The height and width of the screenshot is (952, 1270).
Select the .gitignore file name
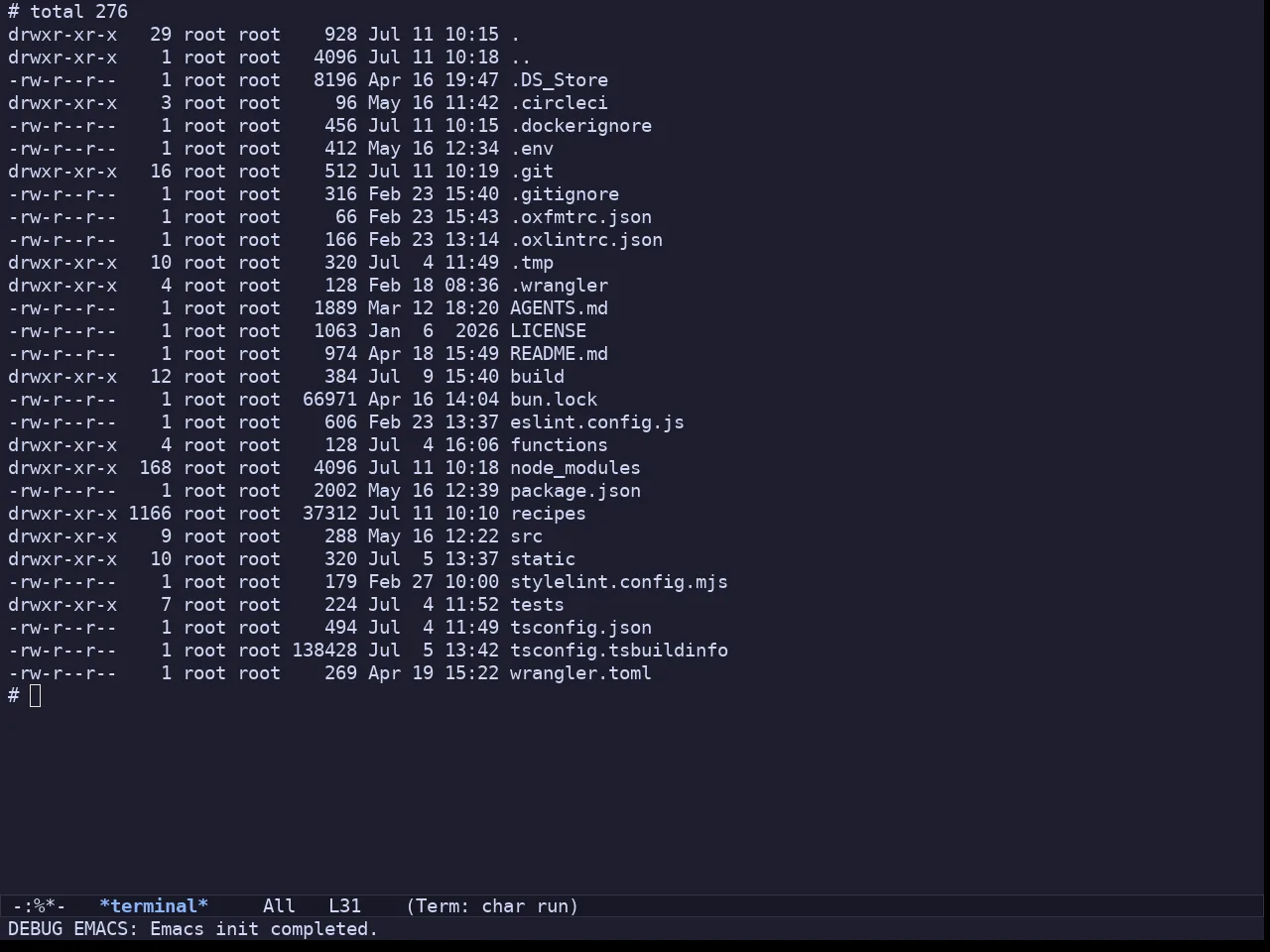pyautogui.click(x=565, y=194)
